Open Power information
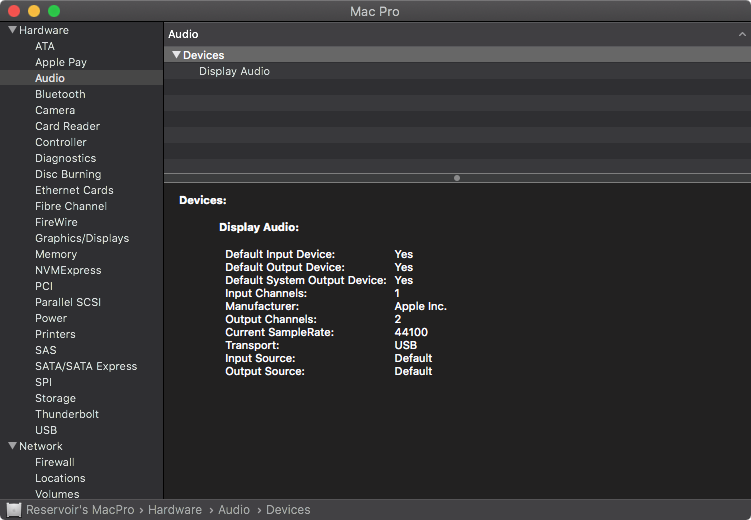 (51, 318)
